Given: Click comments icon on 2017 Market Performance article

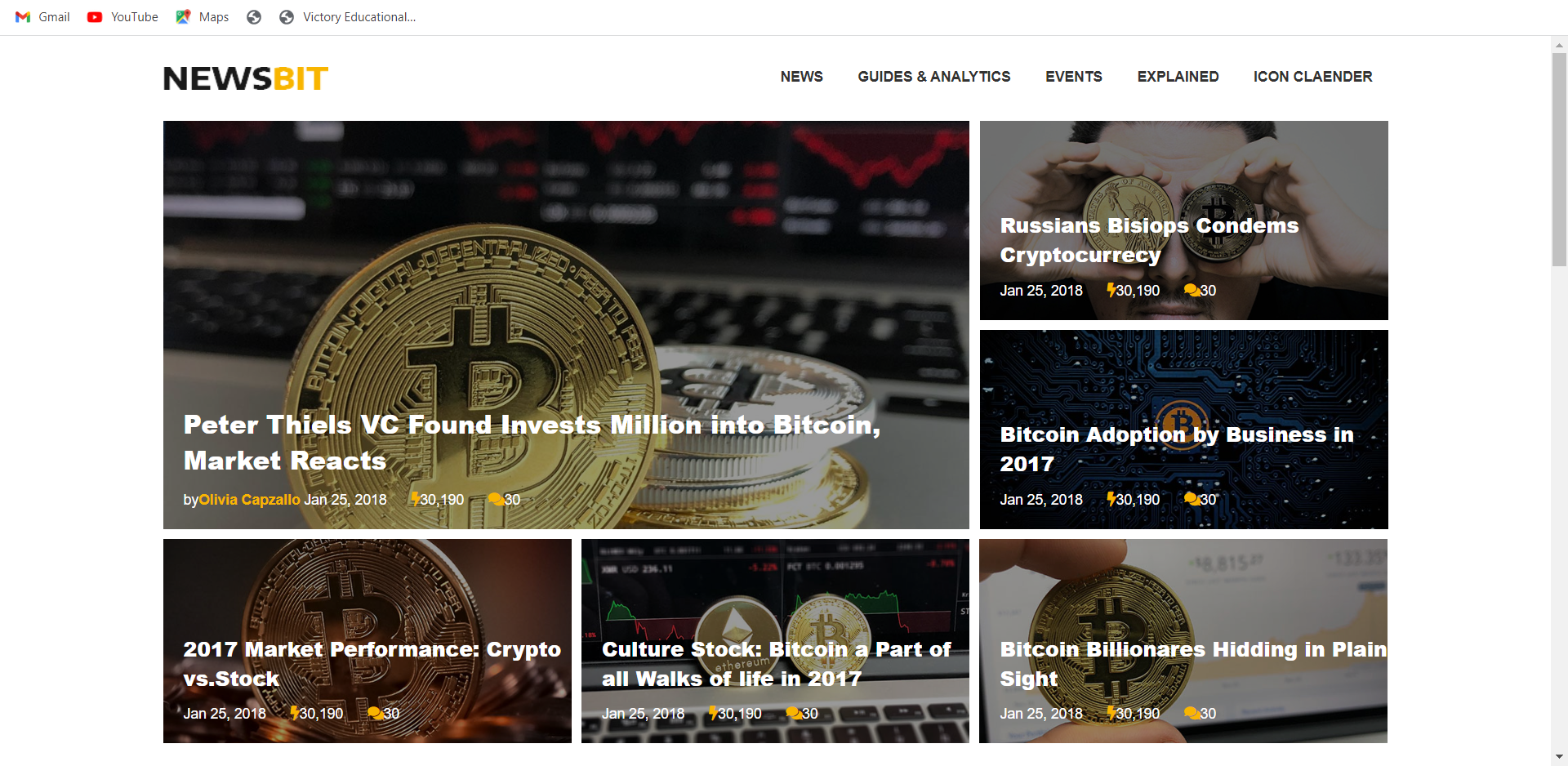Looking at the screenshot, I should pyautogui.click(x=375, y=713).
